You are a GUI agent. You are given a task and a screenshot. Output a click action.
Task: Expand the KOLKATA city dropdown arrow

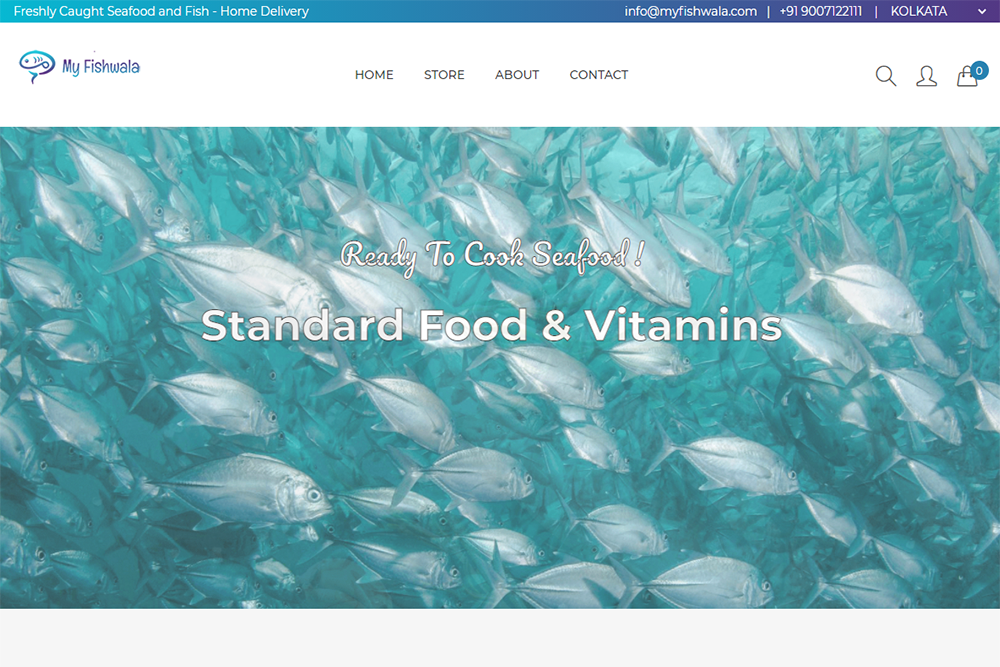point(982,11)
